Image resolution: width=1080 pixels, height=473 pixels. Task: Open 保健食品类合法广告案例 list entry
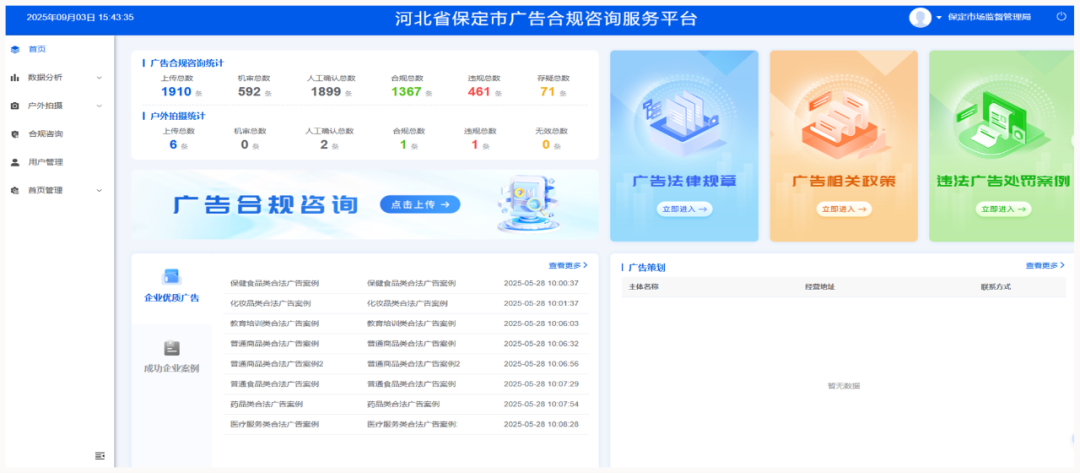click(x=410, y=284)
